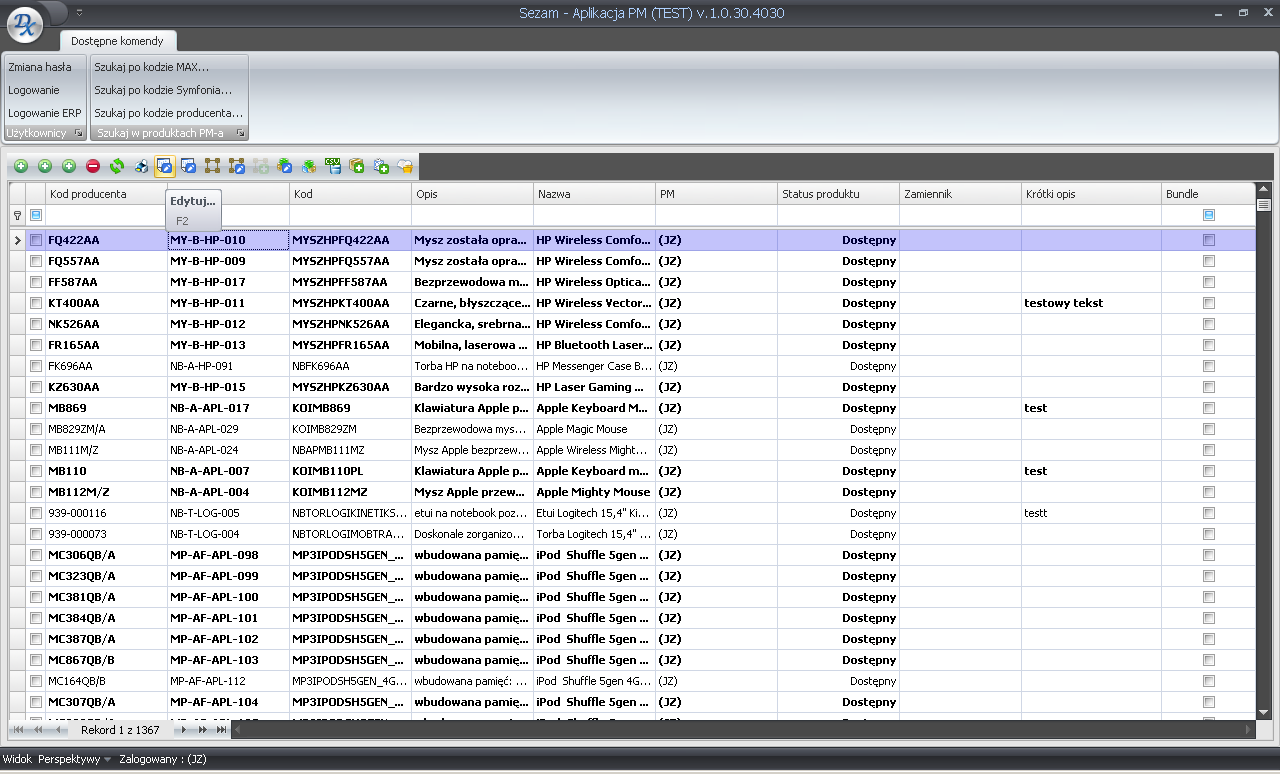Click Szukaj po kodzie MAX...
1280x774 pixels.
[152, 67]
